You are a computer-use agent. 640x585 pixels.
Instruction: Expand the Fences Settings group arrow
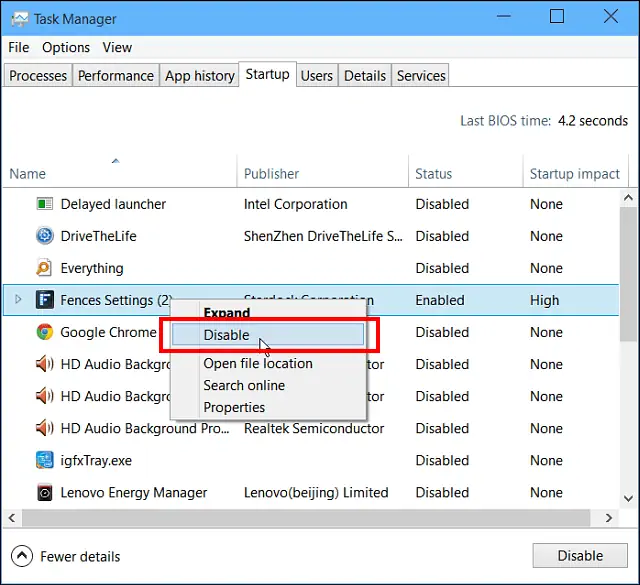pos(18,299)
